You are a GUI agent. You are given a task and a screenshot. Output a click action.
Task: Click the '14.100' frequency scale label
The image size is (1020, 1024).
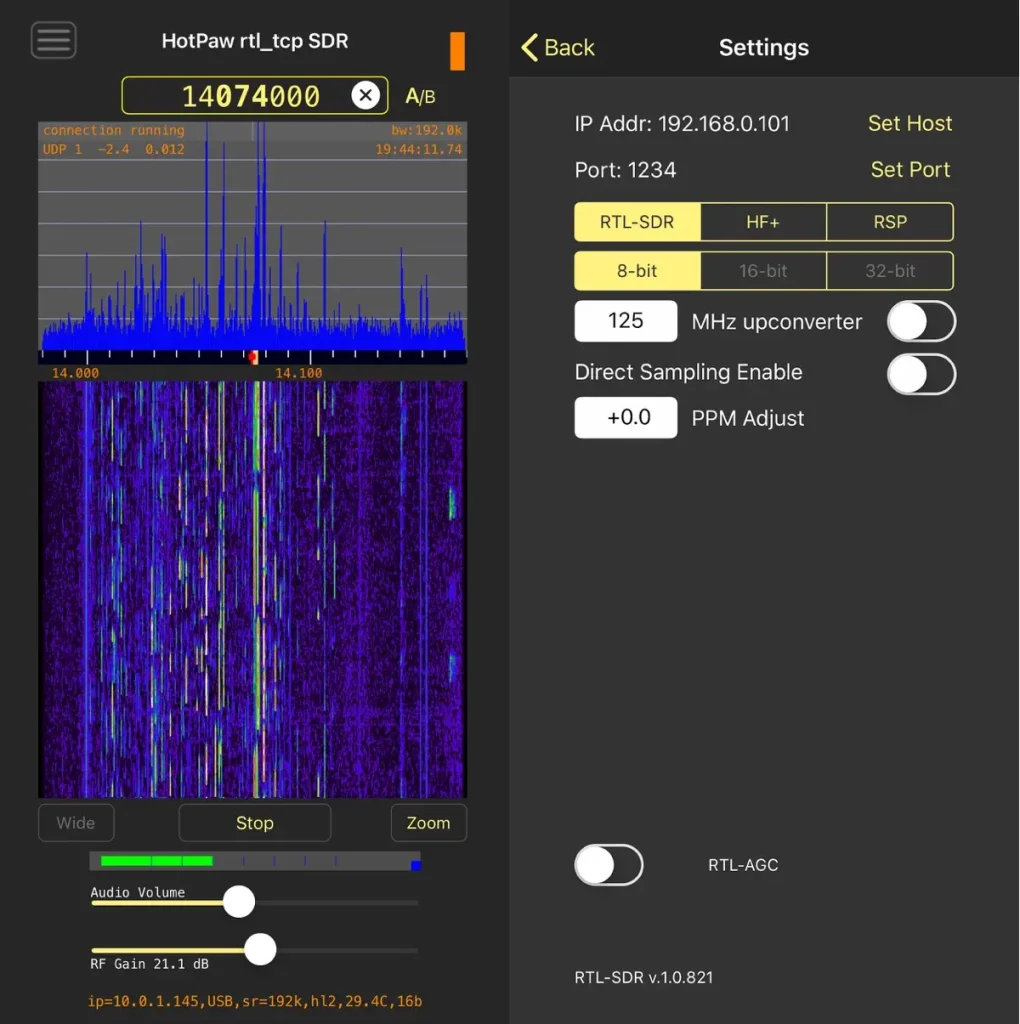coord(298,373)
